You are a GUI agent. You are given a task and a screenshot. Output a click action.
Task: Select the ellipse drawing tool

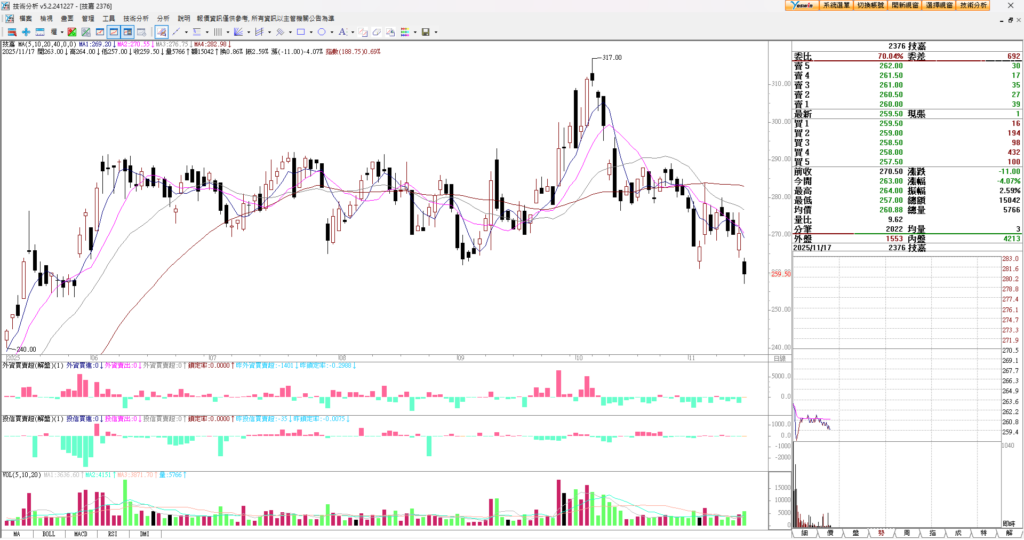tap(322, 32)
